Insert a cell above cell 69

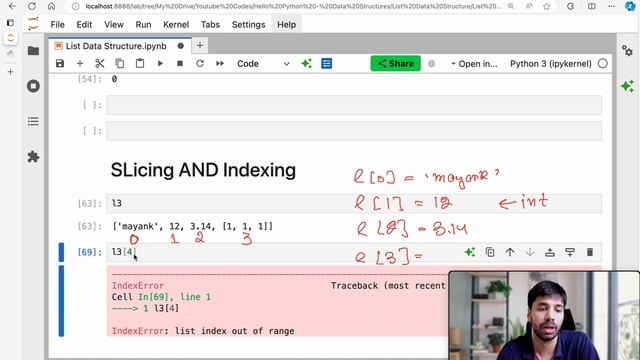pos(550,252)
